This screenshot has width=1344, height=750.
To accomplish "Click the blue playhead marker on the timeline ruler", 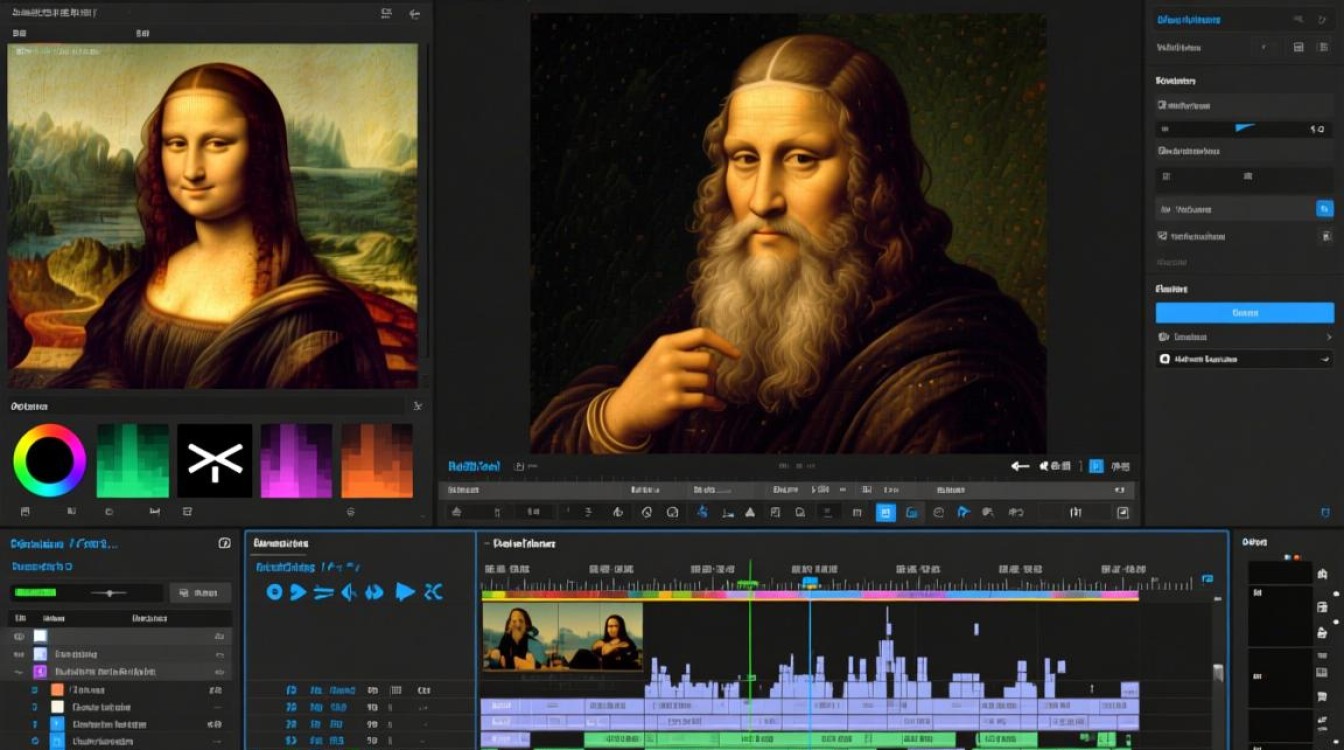I will tap(810, 582).
